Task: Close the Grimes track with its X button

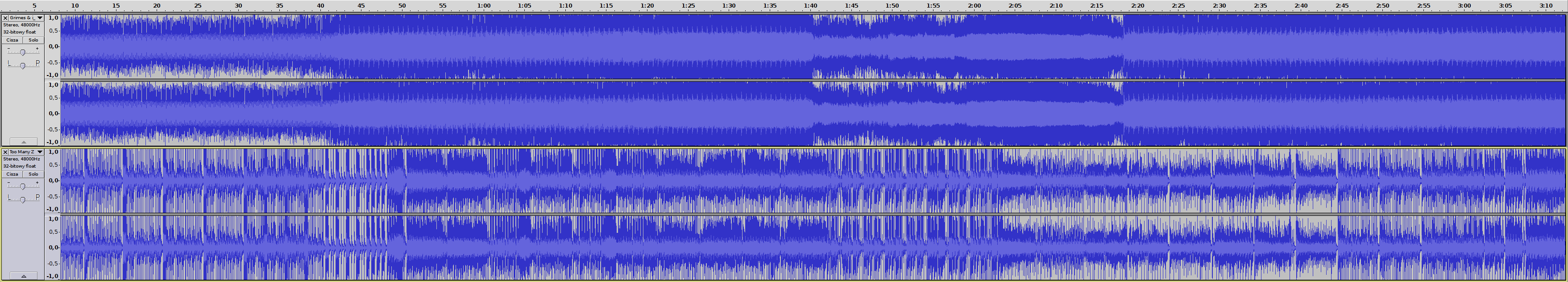Action: [x=5, y=18]
